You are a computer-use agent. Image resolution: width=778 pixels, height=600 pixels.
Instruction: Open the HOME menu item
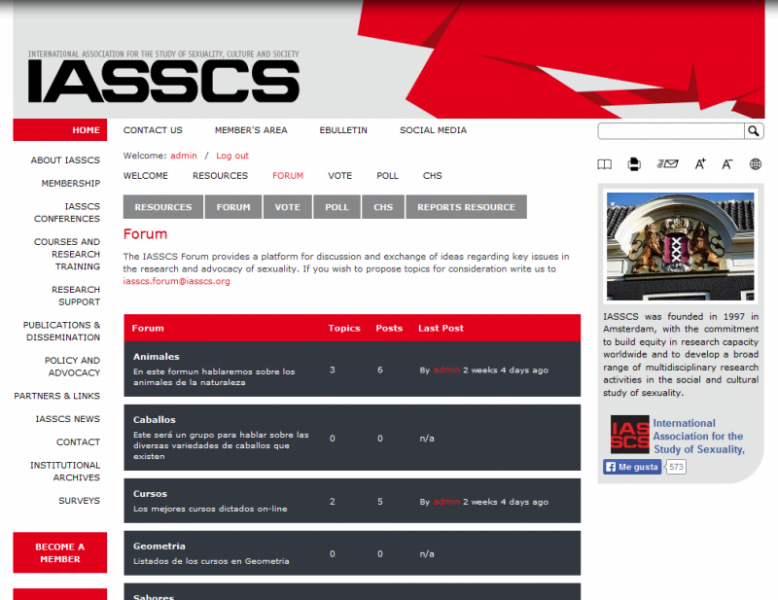click(60, 130)
